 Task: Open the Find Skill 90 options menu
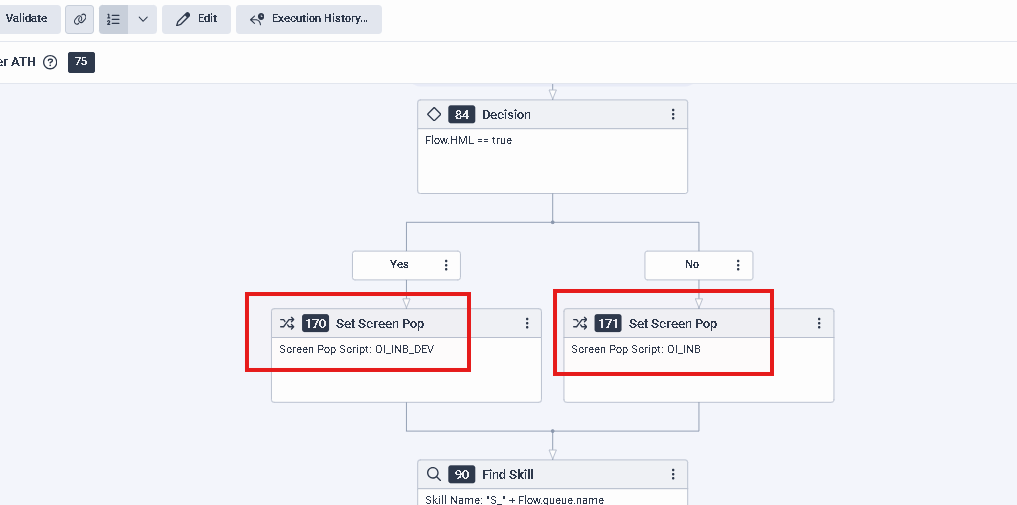tap(673, 474)
